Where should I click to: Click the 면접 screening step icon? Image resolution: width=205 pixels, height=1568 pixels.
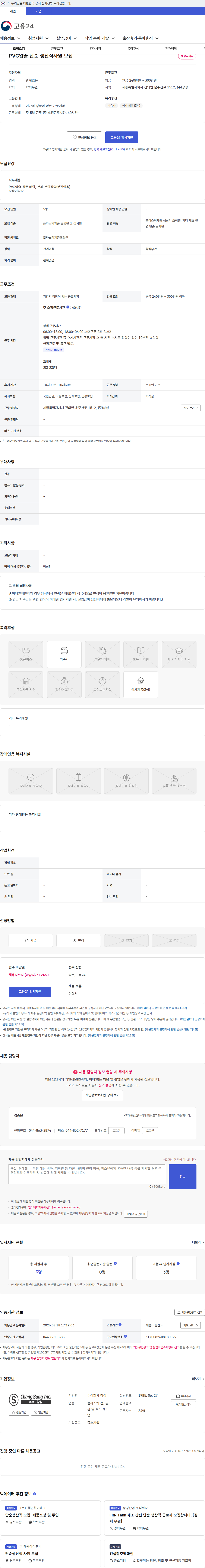[x=79, y=940]
